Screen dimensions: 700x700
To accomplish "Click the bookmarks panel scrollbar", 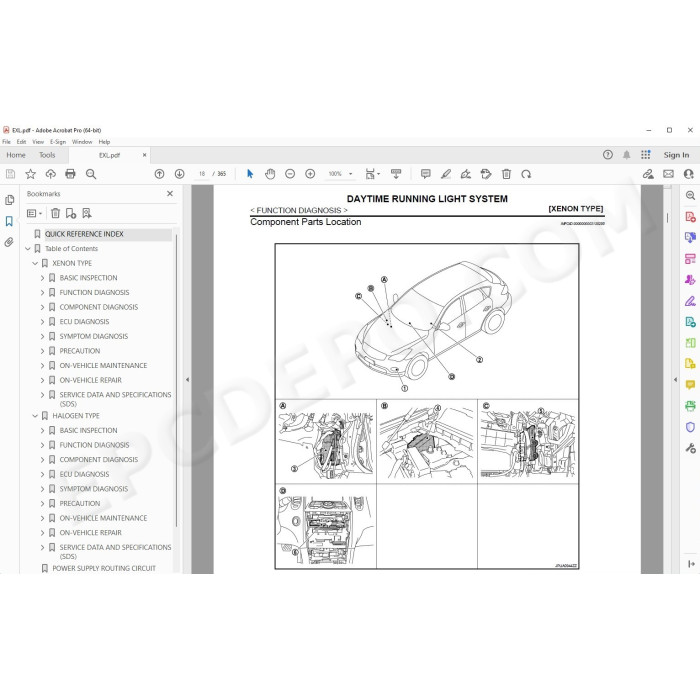I will pyautogui.click(x=176, y=379).
